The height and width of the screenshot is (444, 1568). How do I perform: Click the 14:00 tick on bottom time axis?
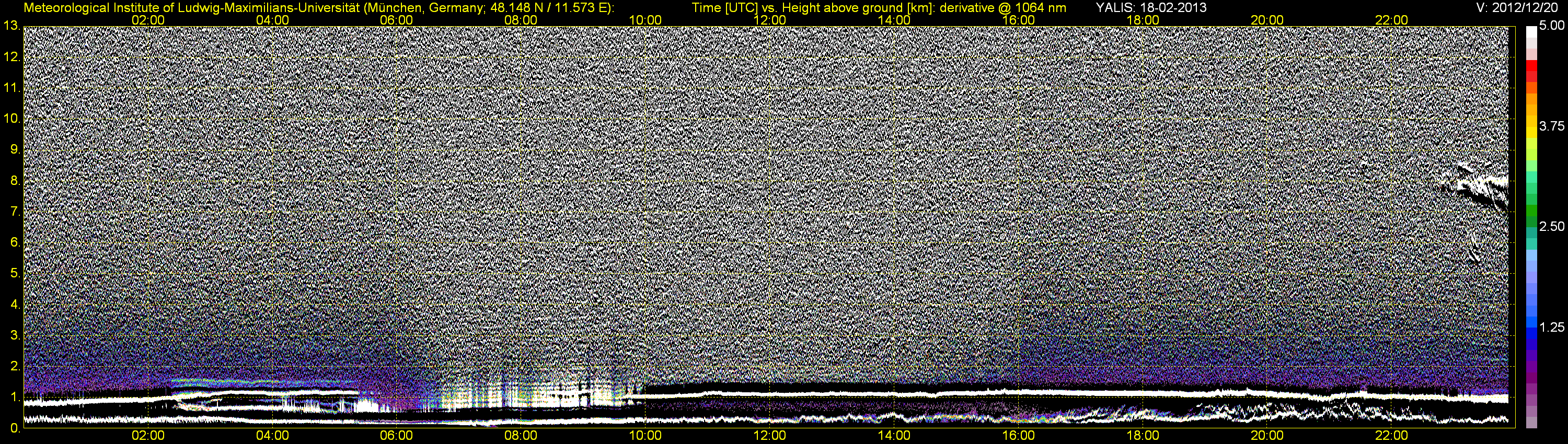[x=894, y=436]
